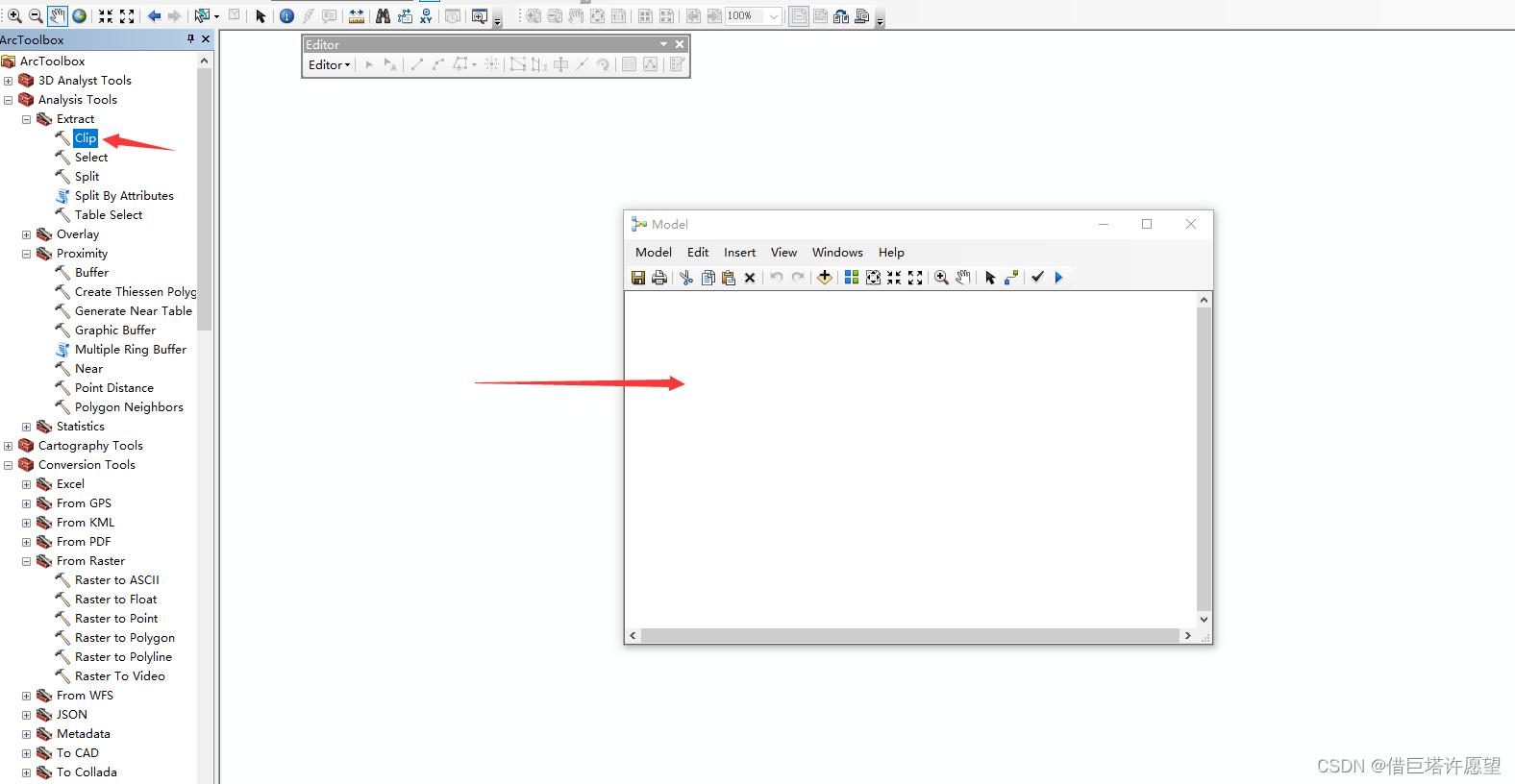Click Model window vertical scrollbar thumb
The width and height of the screenshot is (1515, 784).
pyautogui.click(x=1204, y=459)
